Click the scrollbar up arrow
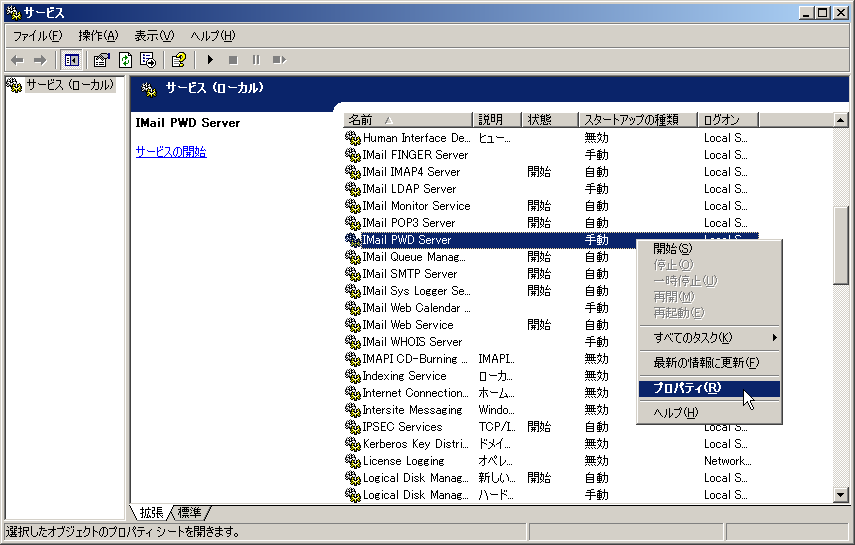Image resolution: width=855 pixels, height=545 pixels. pyautogui.click(x=840, y=120)
